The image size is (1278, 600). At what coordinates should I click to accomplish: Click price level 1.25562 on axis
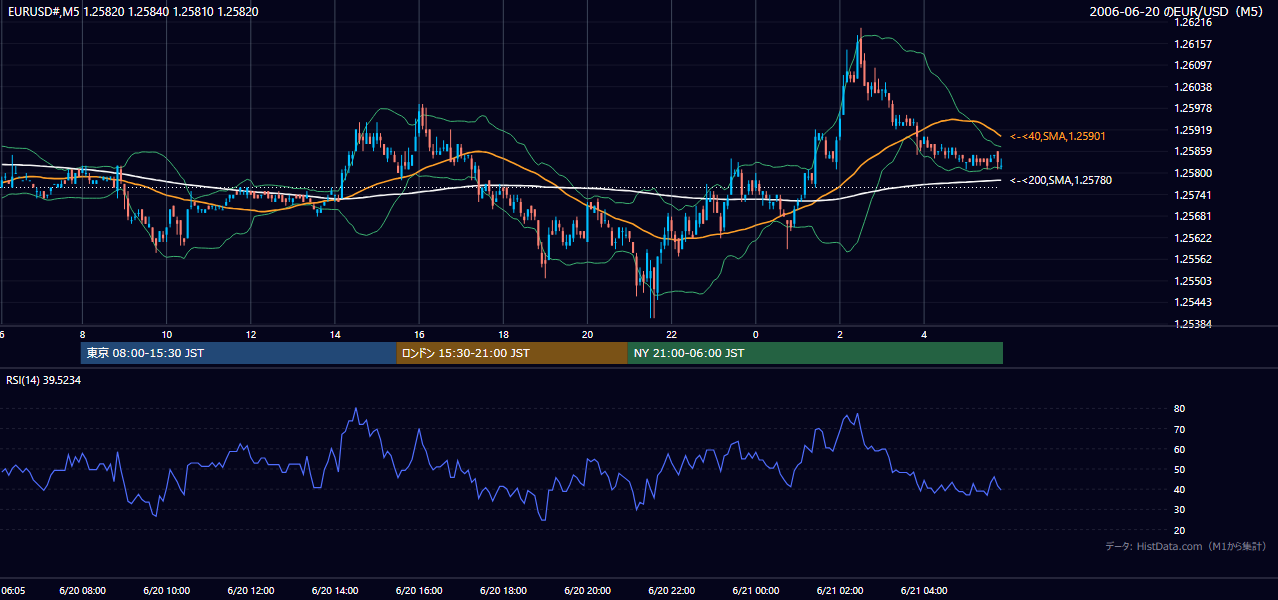coord(1194,259)
